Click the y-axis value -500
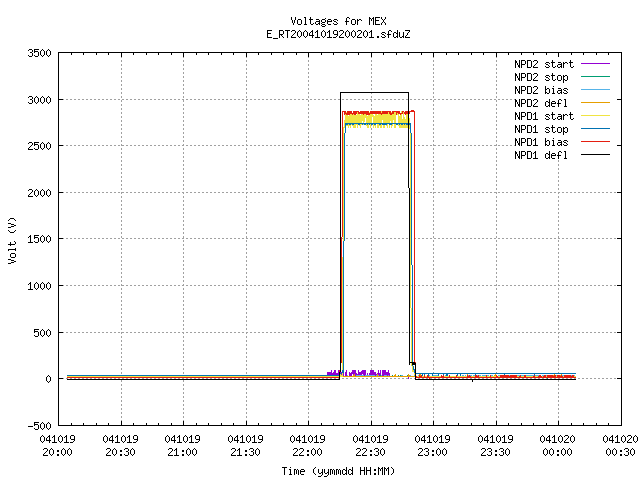 point(39,426)
